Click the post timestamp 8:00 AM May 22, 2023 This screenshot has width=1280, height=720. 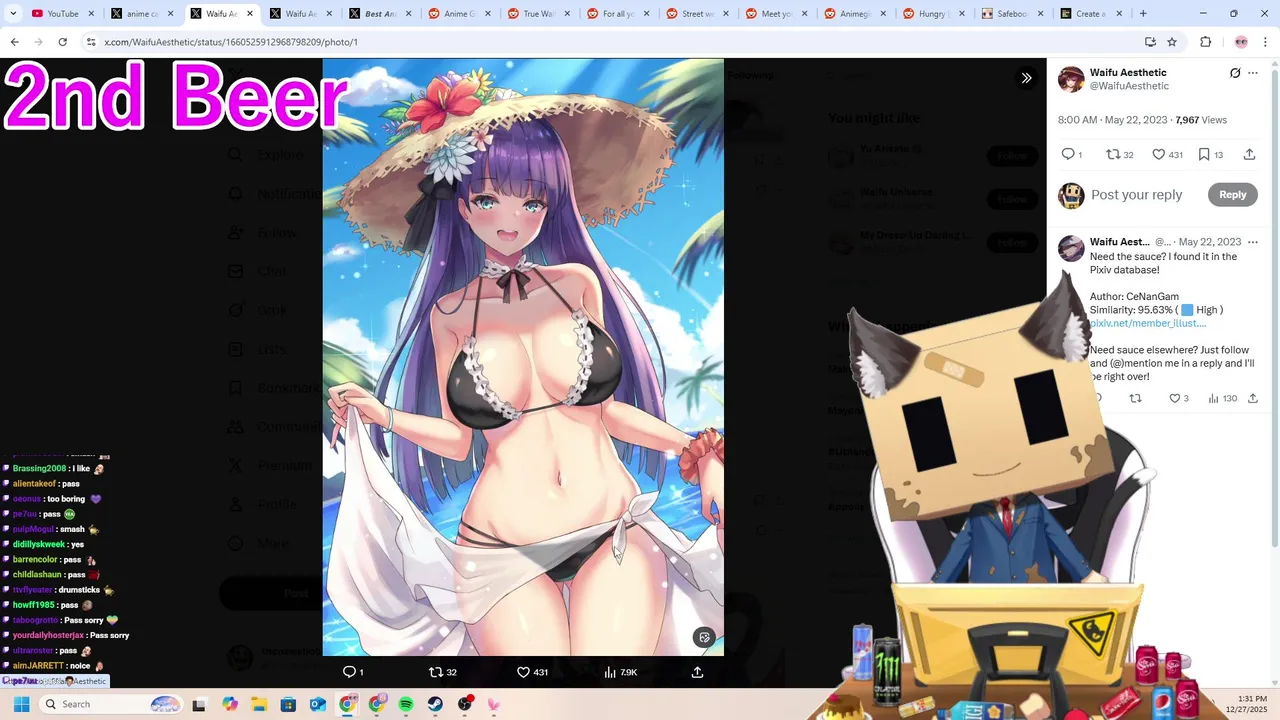[1113, 120]
